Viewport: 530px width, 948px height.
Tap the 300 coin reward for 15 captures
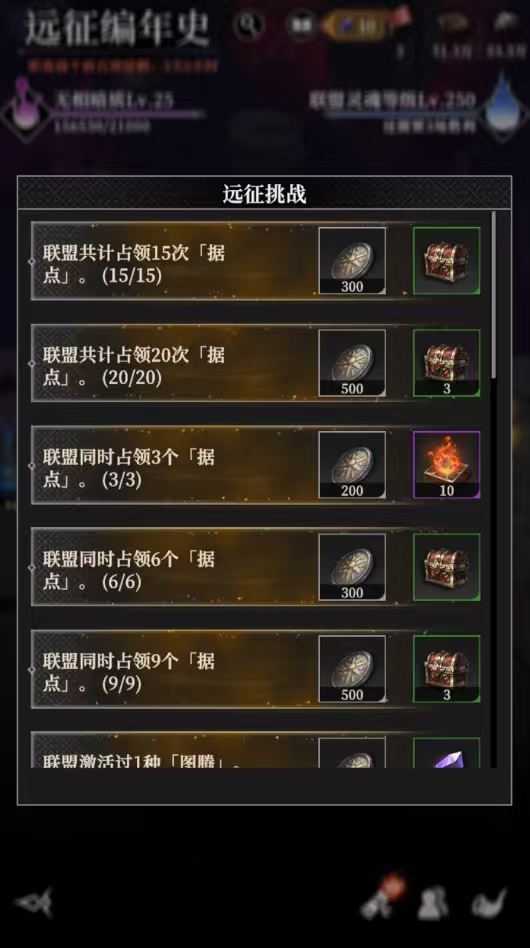click(x=352, y=261)
